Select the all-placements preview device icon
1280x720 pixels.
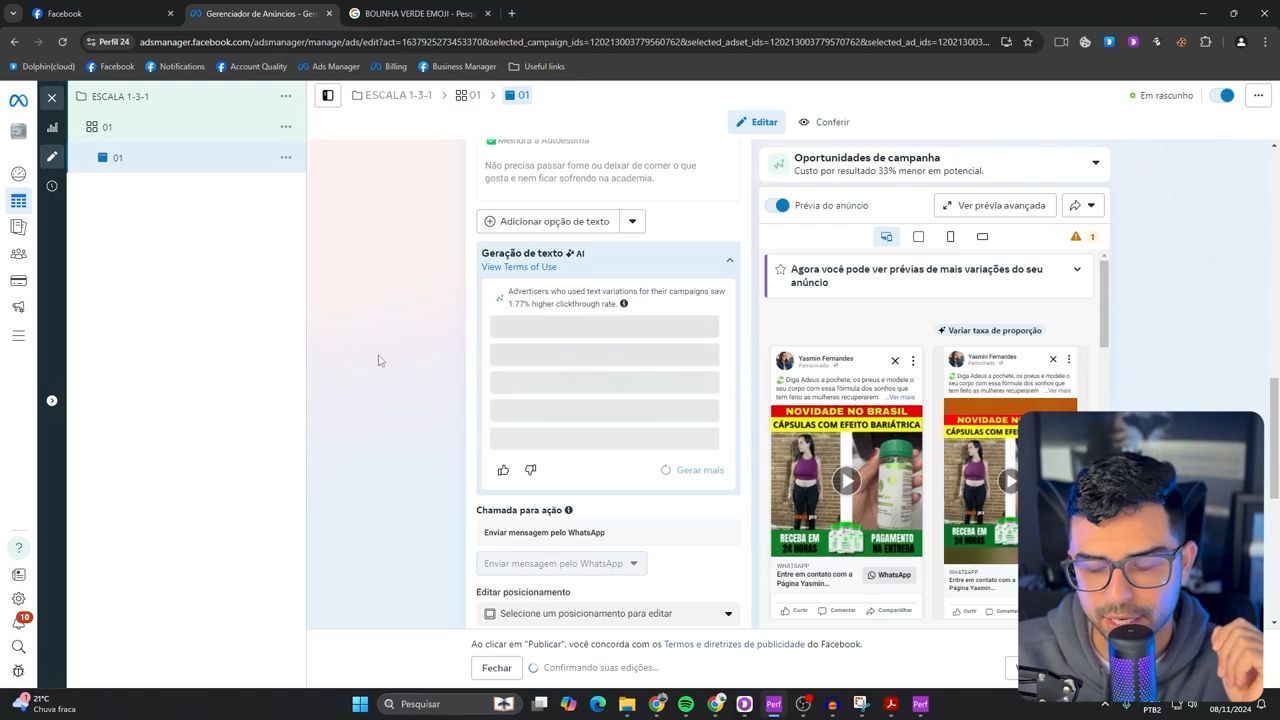(886, 237)
